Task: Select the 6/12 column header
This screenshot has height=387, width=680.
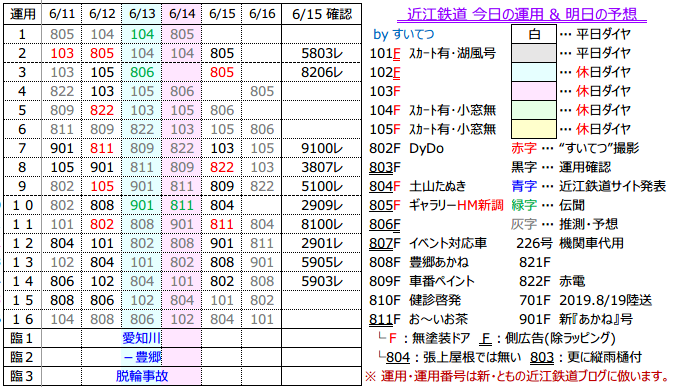Action: [x=102, y=14]
